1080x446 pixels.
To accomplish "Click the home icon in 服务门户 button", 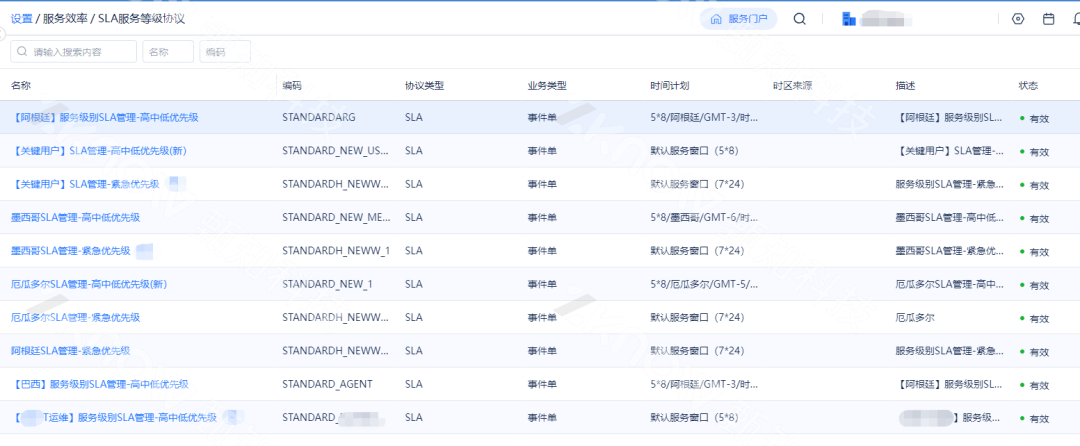I will 715,19.
